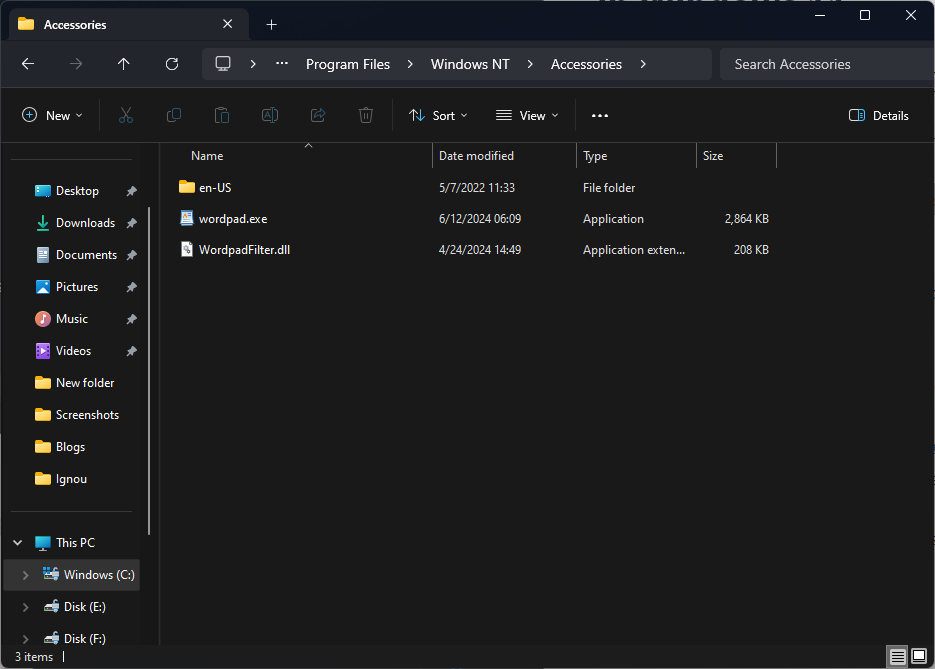The height and width of the screenshot is (669, 935).
Task: Click the Paste clipboard icon
Action: coord(222,115)
